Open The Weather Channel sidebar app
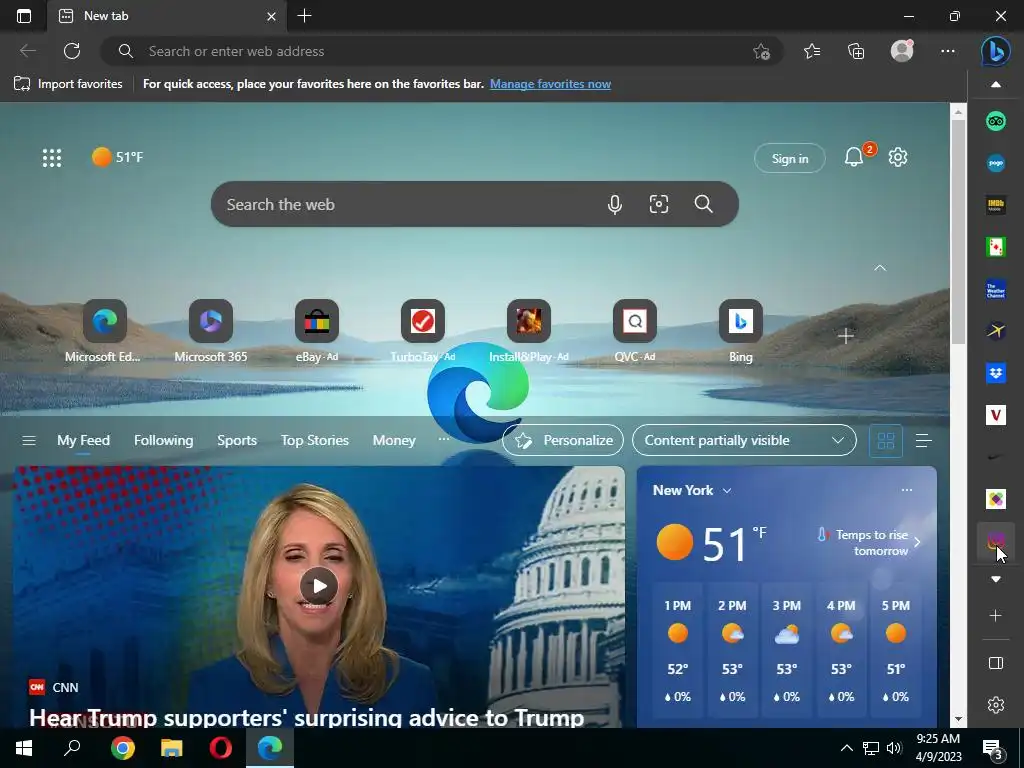This screenshot has width=1024, height=768. 995,289
